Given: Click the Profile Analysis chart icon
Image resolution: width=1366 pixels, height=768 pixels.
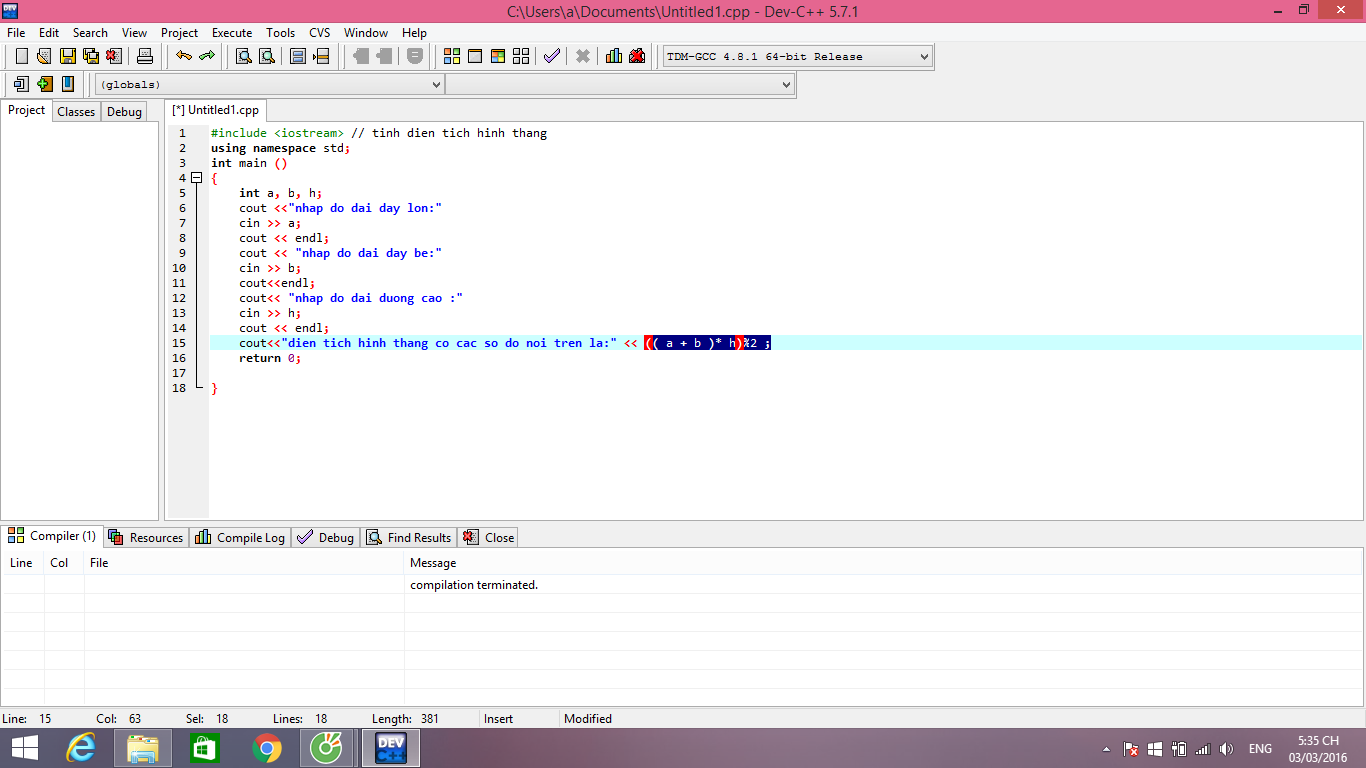Looking at the screenshot, I should click(613, 56).
